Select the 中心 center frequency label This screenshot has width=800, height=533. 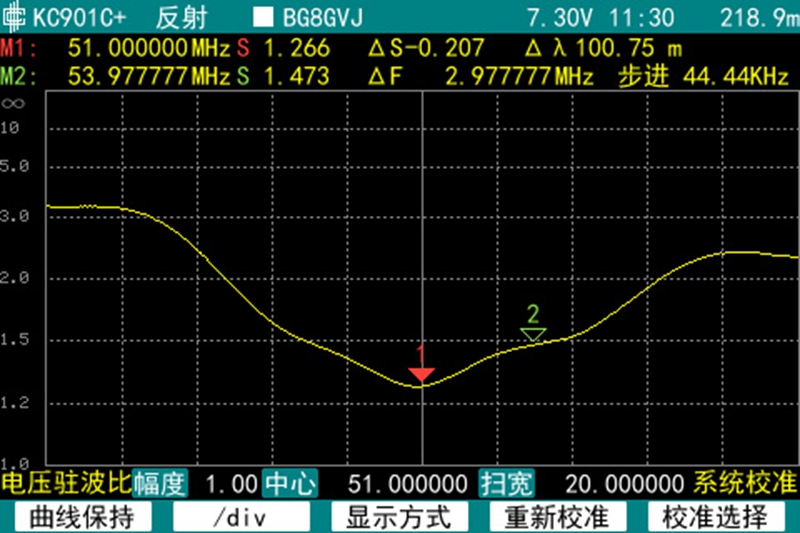[x=290, y=484]
